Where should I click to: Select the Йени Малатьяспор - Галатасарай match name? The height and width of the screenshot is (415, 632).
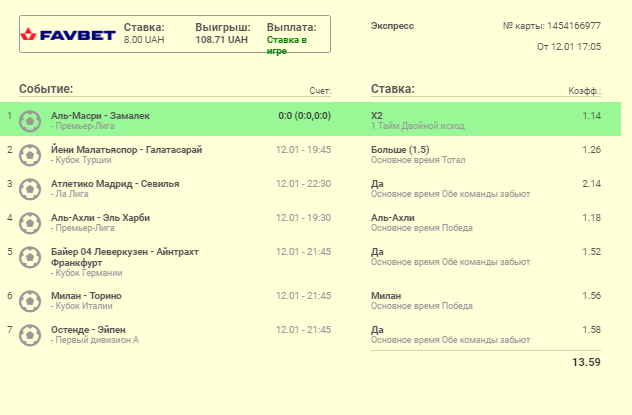pos(127,150)
